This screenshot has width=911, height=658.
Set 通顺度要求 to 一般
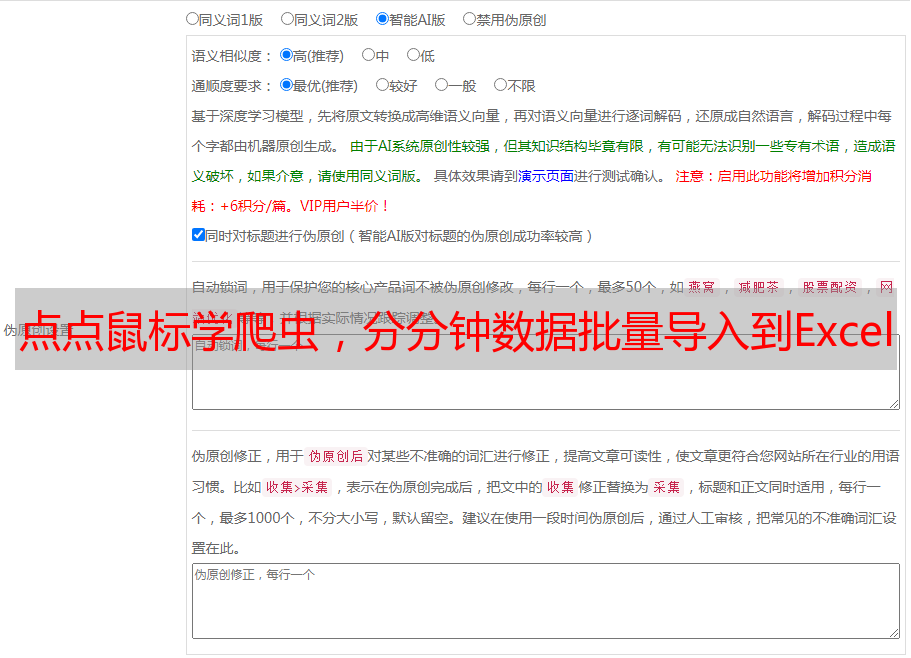(442, 85)
